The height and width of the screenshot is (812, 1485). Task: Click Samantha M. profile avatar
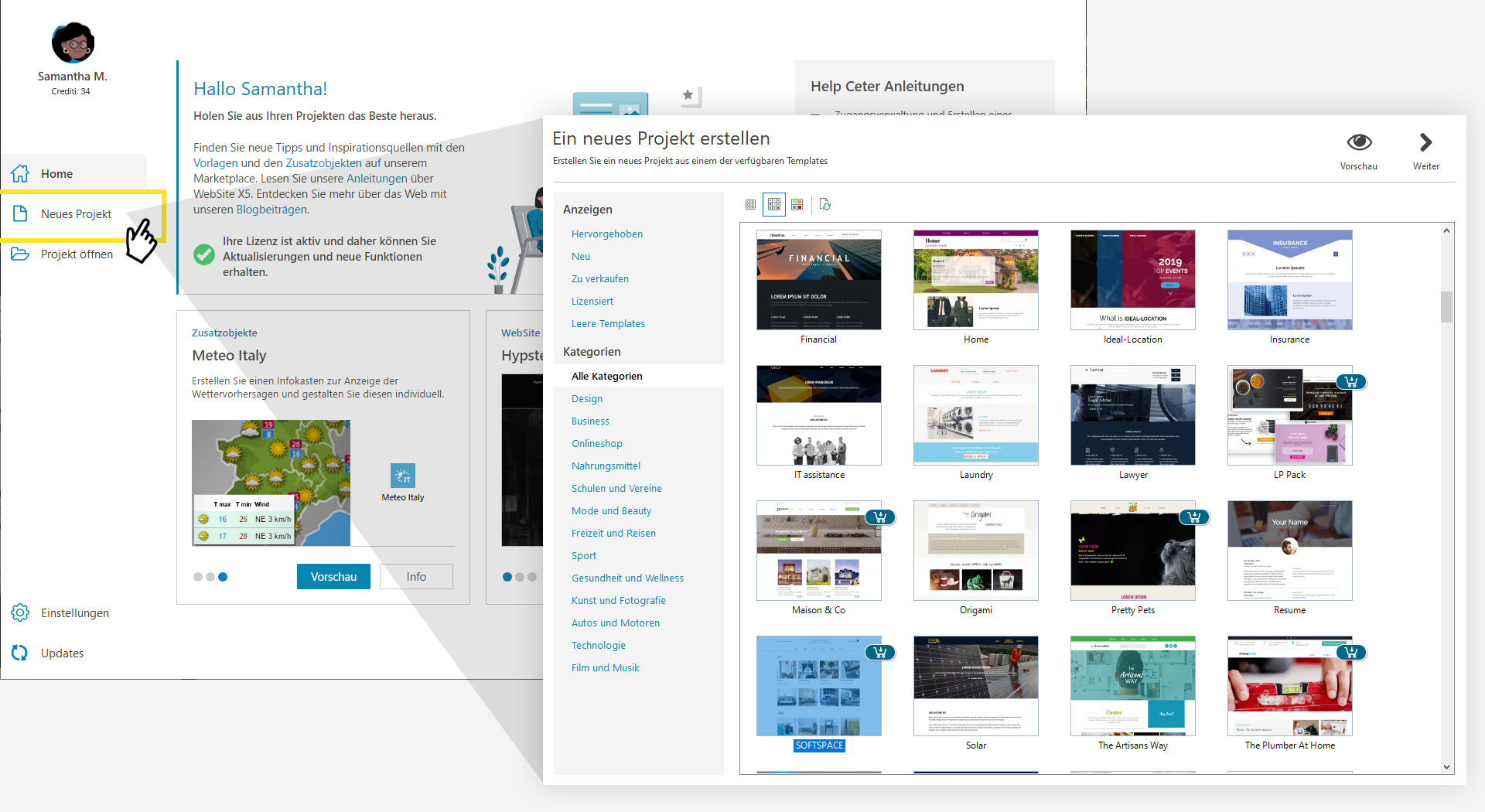click(73, 43)
